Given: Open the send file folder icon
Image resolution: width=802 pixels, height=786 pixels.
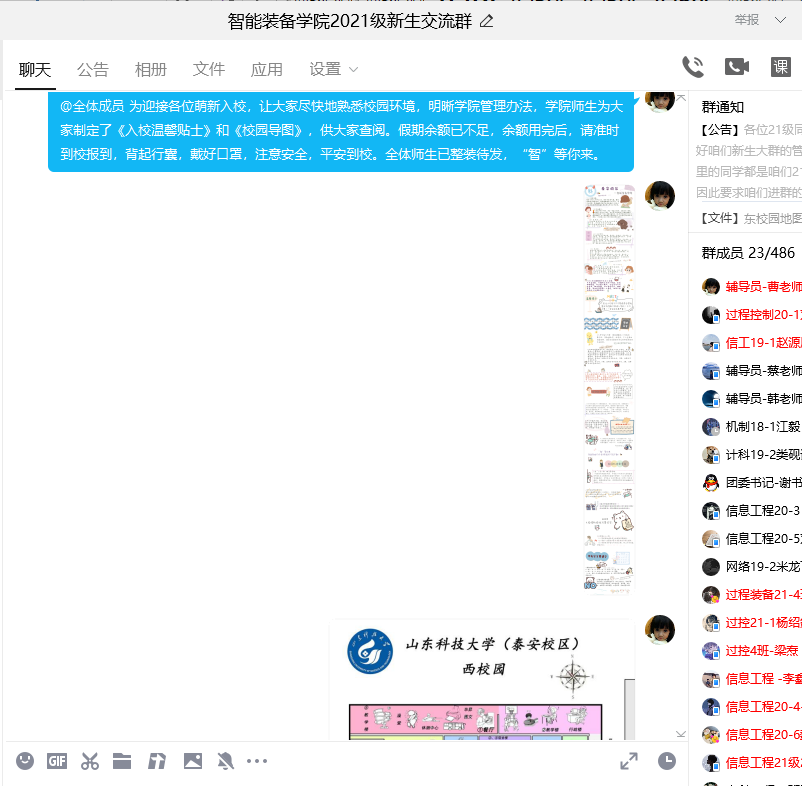Looking at the screenshot, I should point(122,761).
